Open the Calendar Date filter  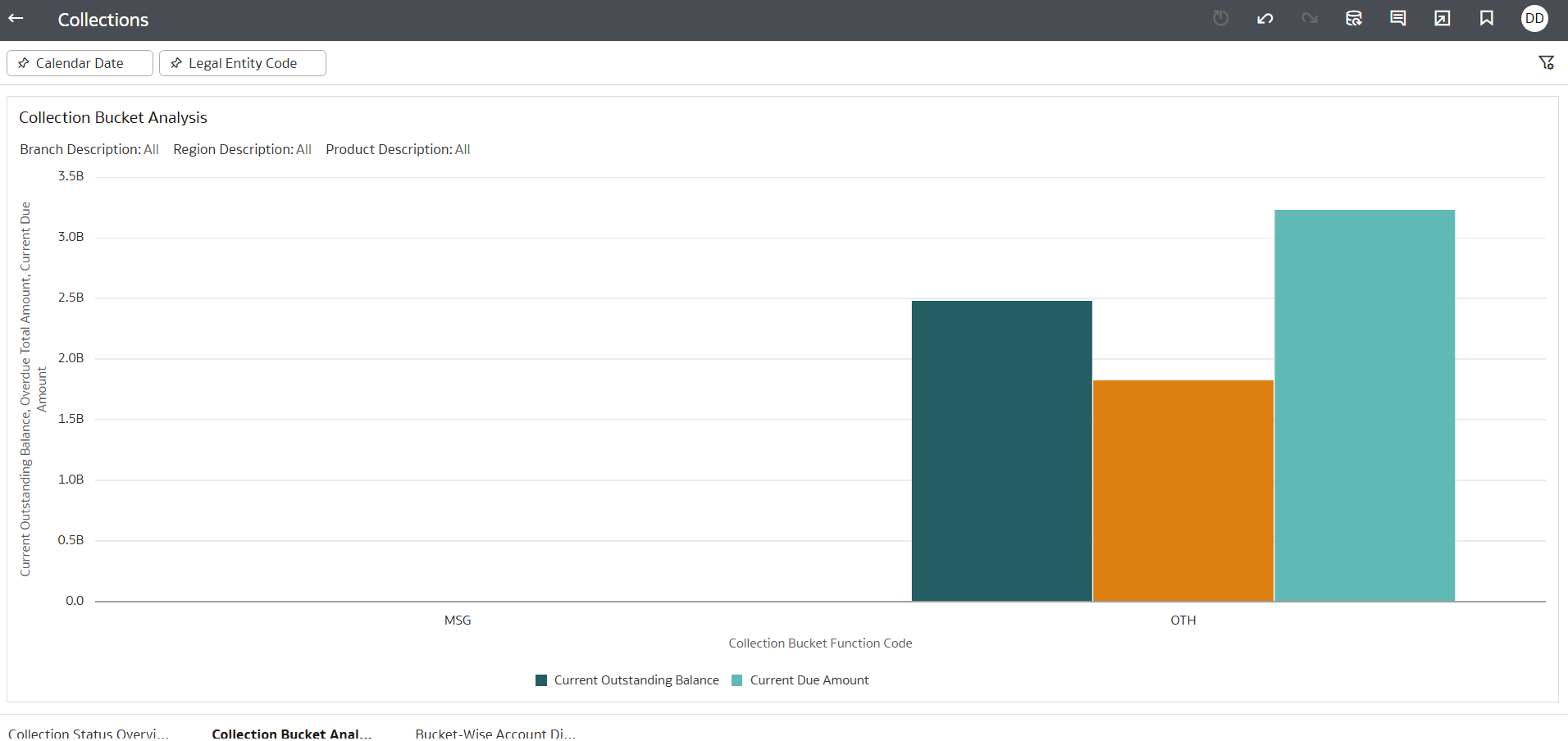80,63
